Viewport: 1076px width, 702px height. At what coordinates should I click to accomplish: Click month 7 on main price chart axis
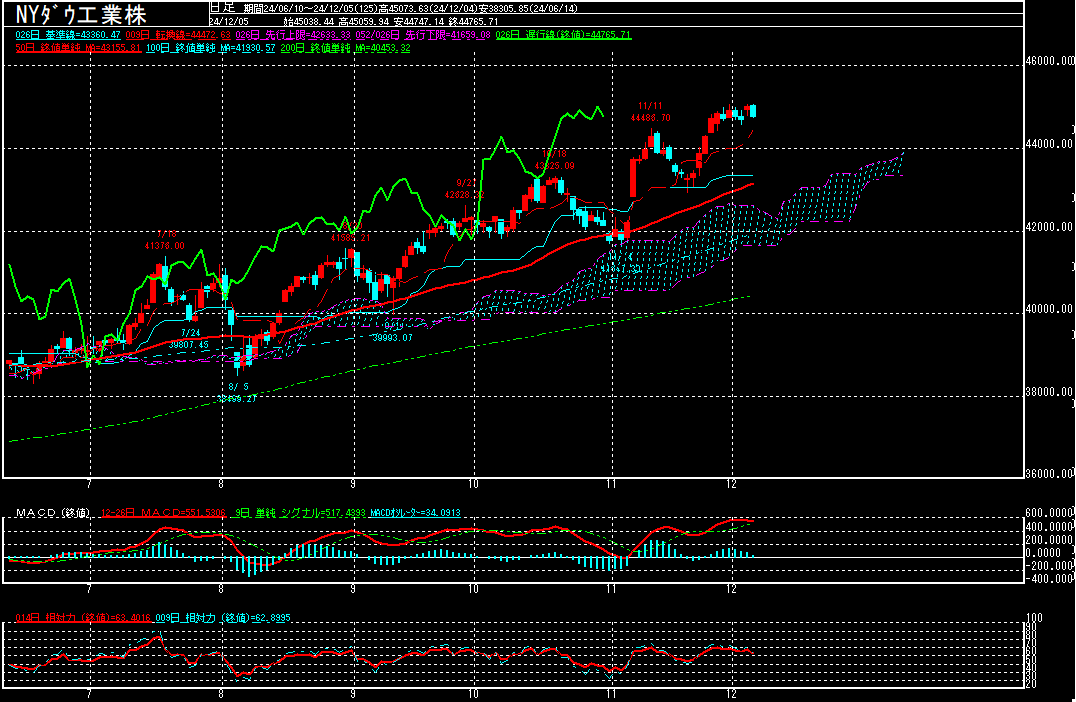[x=89, y=484]
